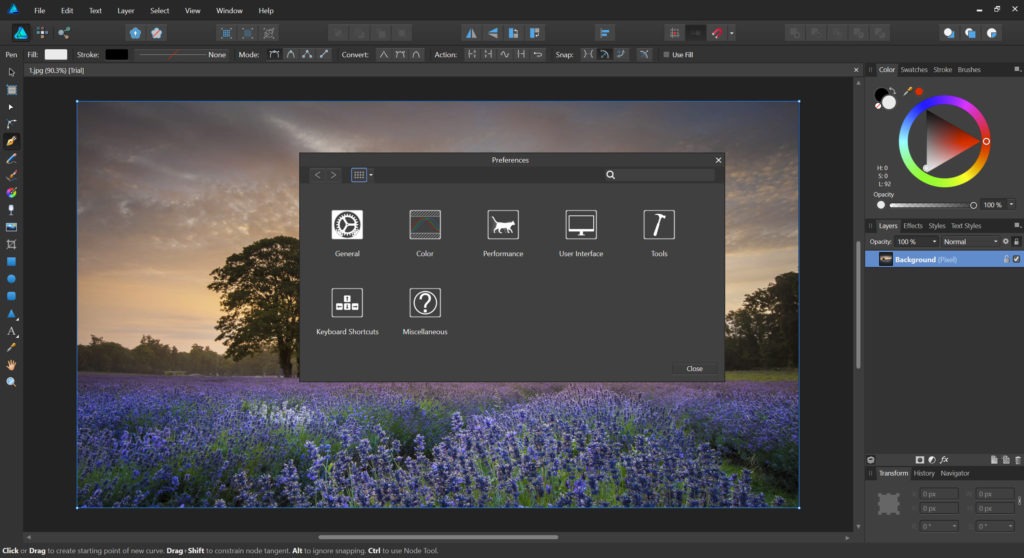Viewport: 1024px width, 558px height.
Task: Open Miscellaneous preferences
Action: pyautogui.click(x=424, y=312)
